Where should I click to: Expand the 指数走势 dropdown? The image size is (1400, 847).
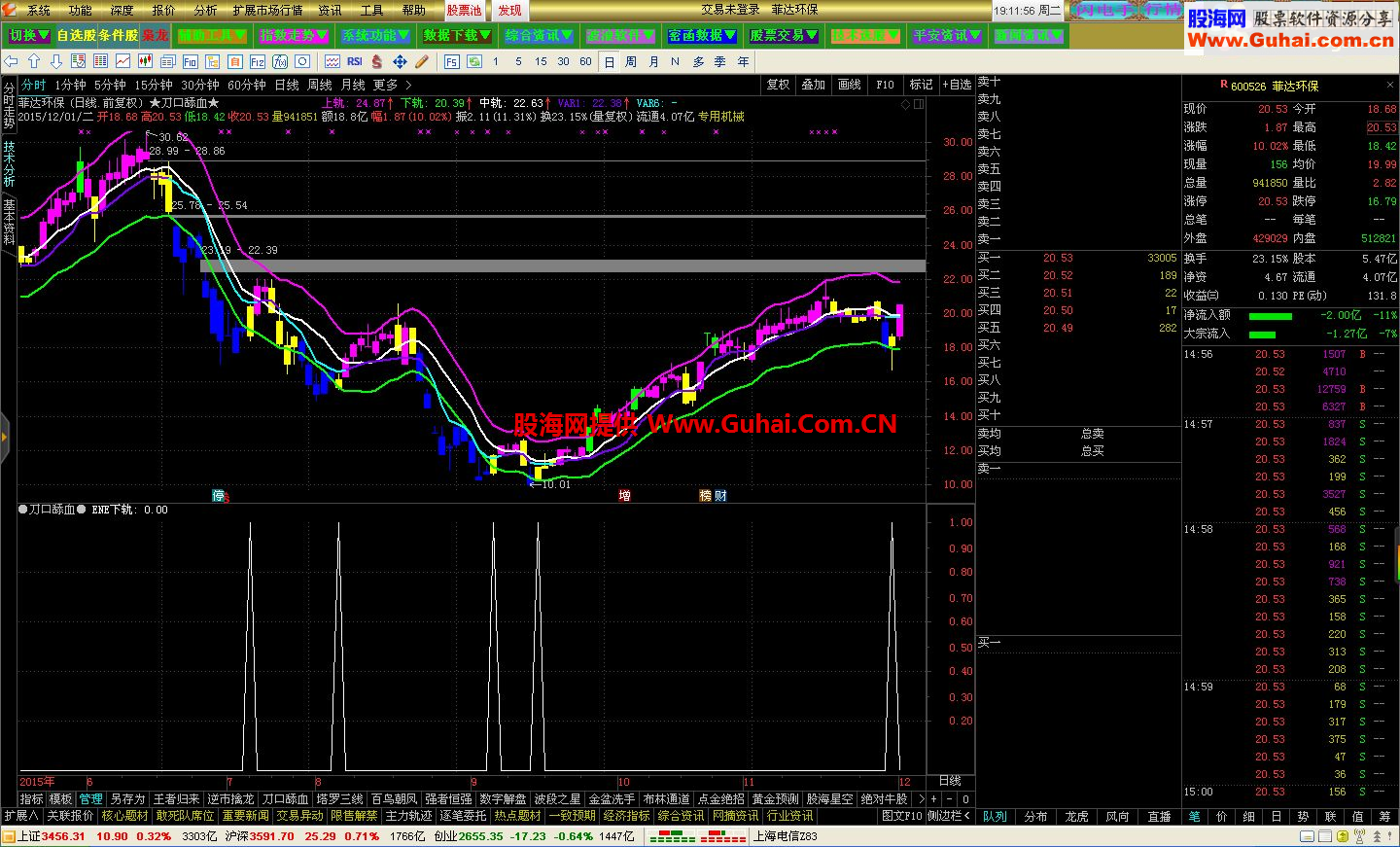[294, 36]
